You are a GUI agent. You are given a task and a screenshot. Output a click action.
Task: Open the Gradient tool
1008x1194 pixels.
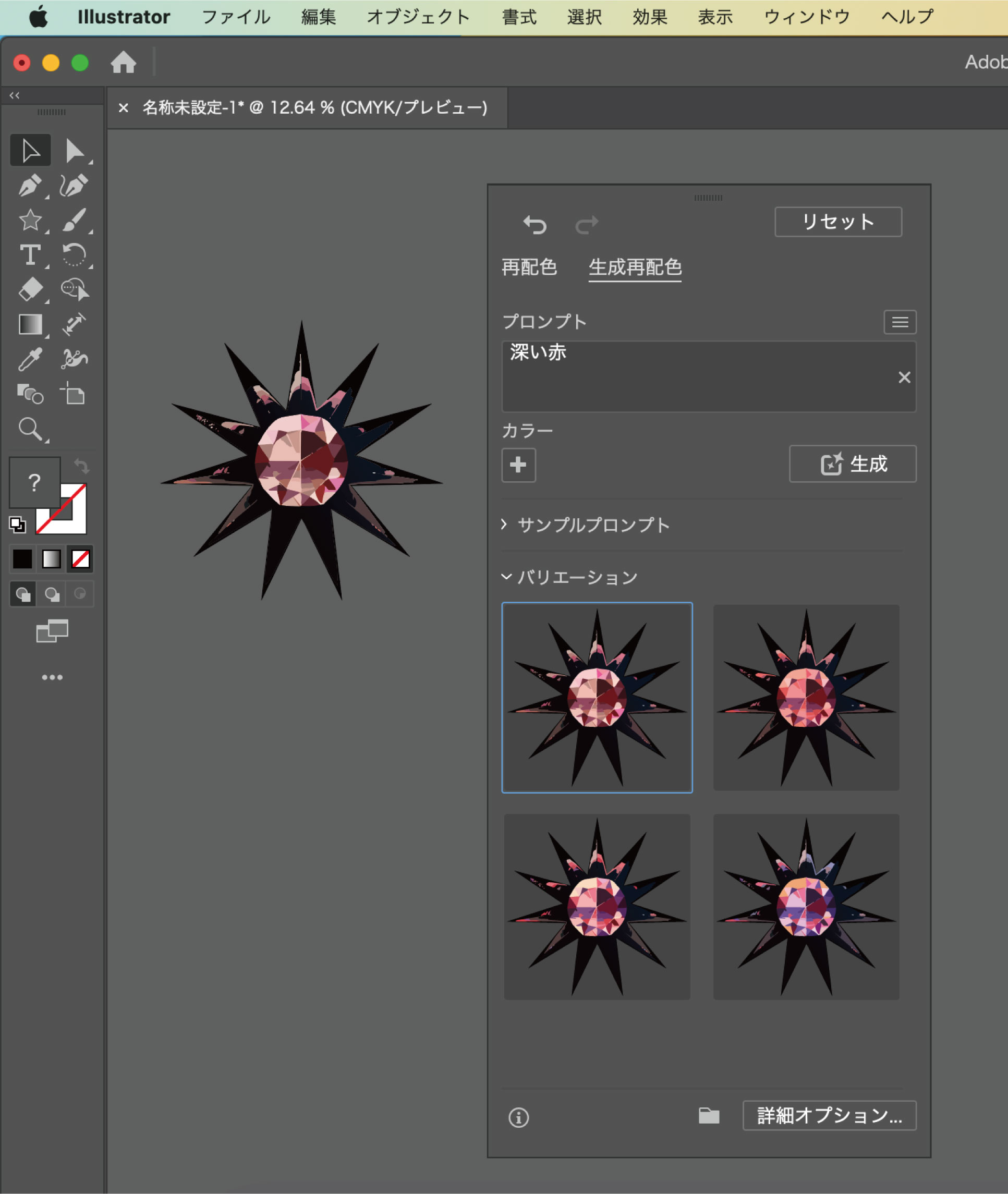point(30,324)
